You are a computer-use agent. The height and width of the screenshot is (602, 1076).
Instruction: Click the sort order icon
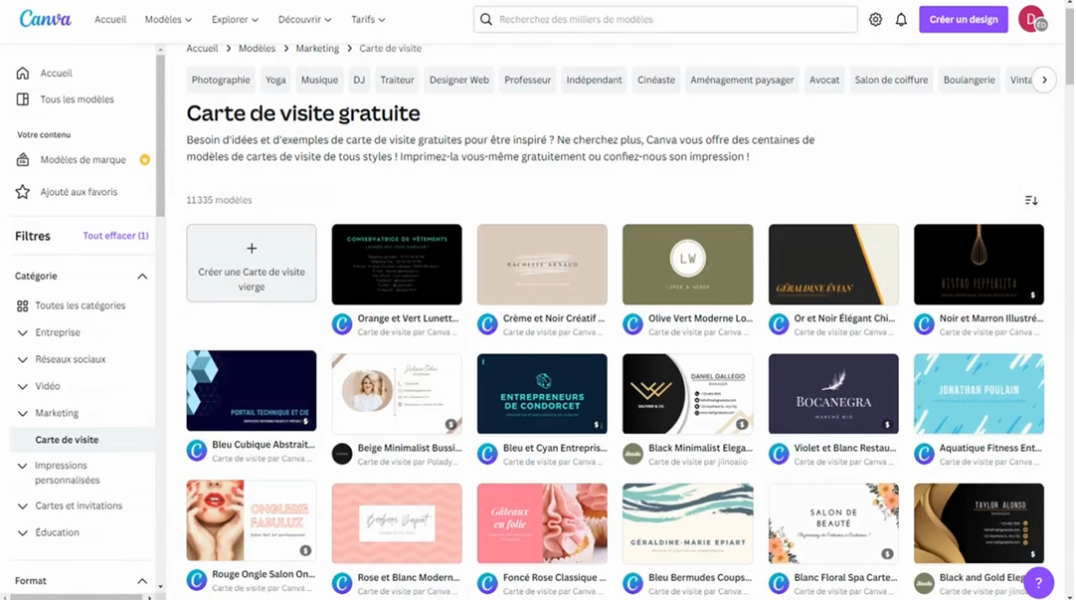click(x=1031, y=200)
